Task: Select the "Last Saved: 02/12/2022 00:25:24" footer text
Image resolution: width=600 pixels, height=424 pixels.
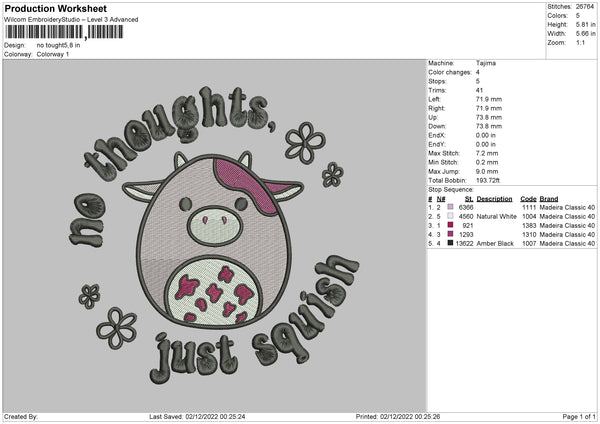Action: coord(197,416)
